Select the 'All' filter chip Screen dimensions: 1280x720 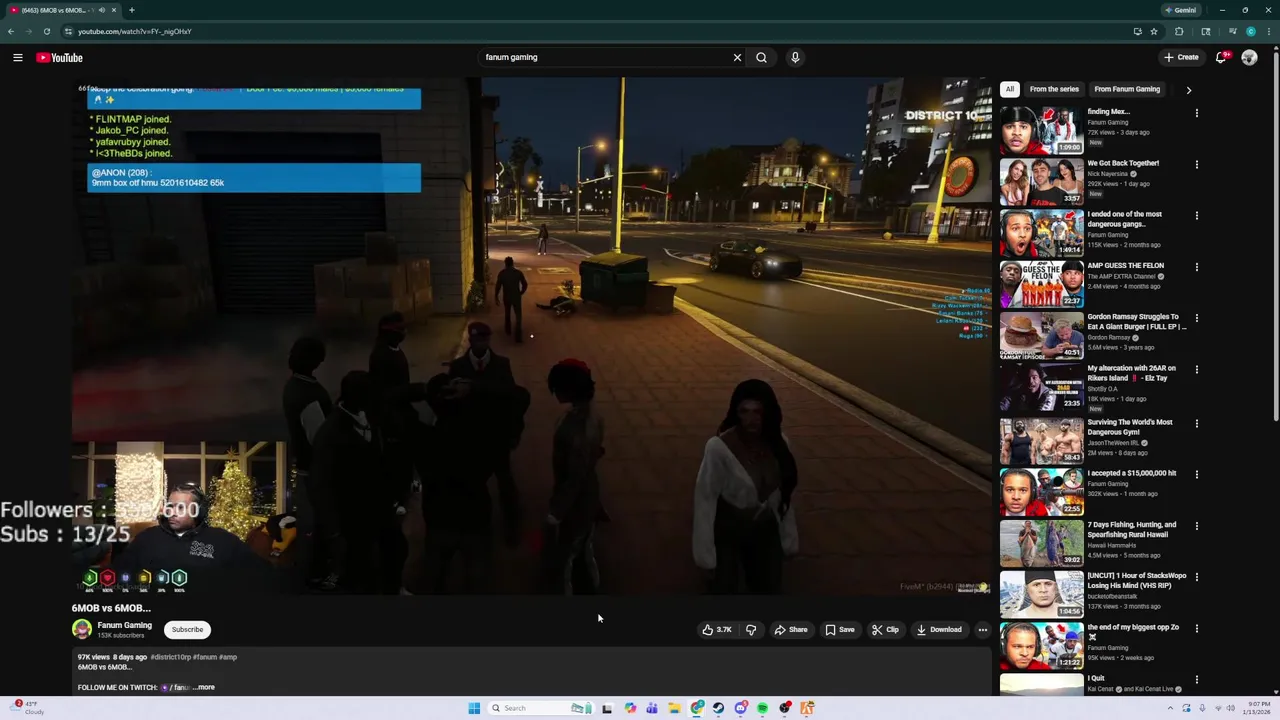(1010, 89)
